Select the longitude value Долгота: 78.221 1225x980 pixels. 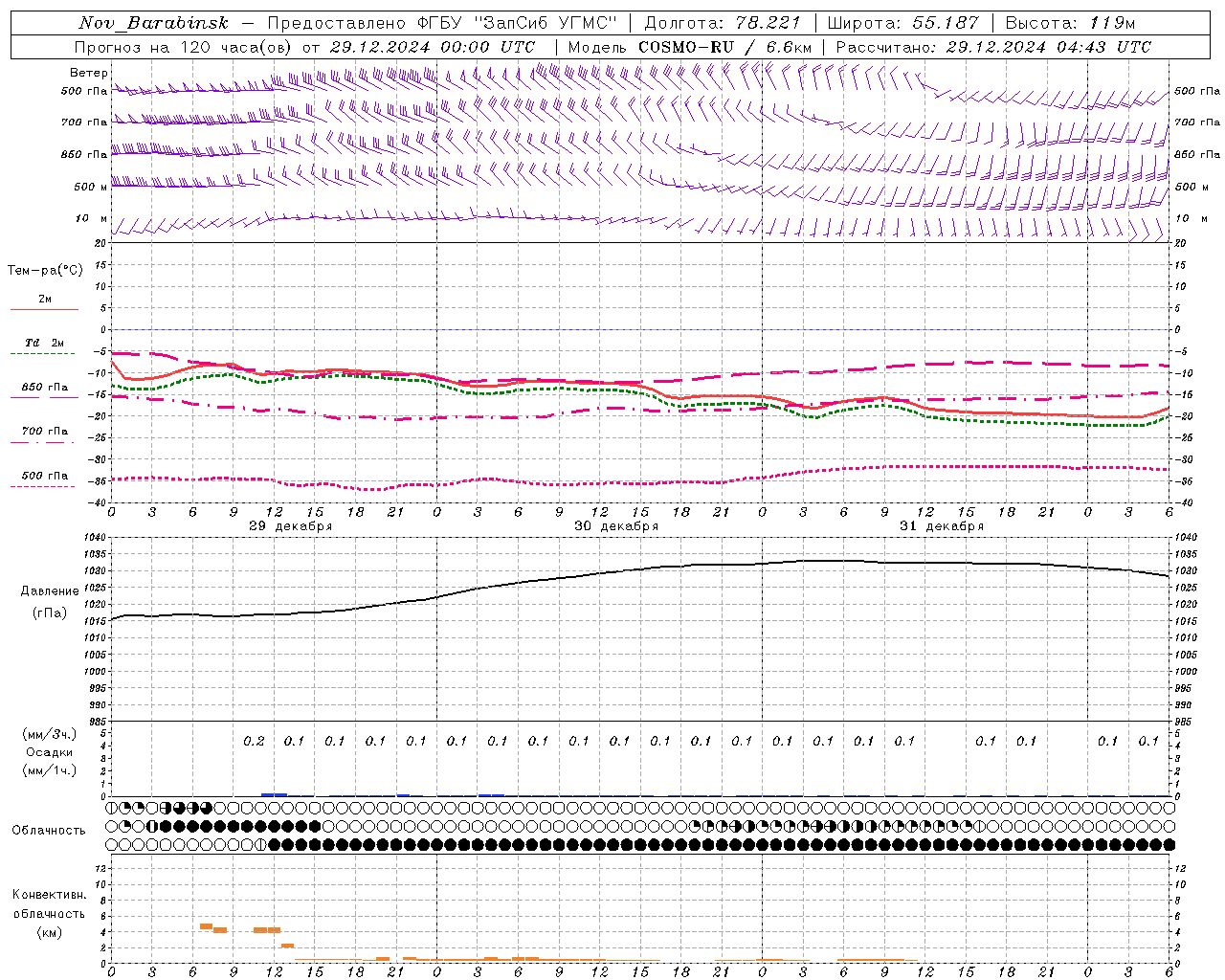tap(723, 23)
